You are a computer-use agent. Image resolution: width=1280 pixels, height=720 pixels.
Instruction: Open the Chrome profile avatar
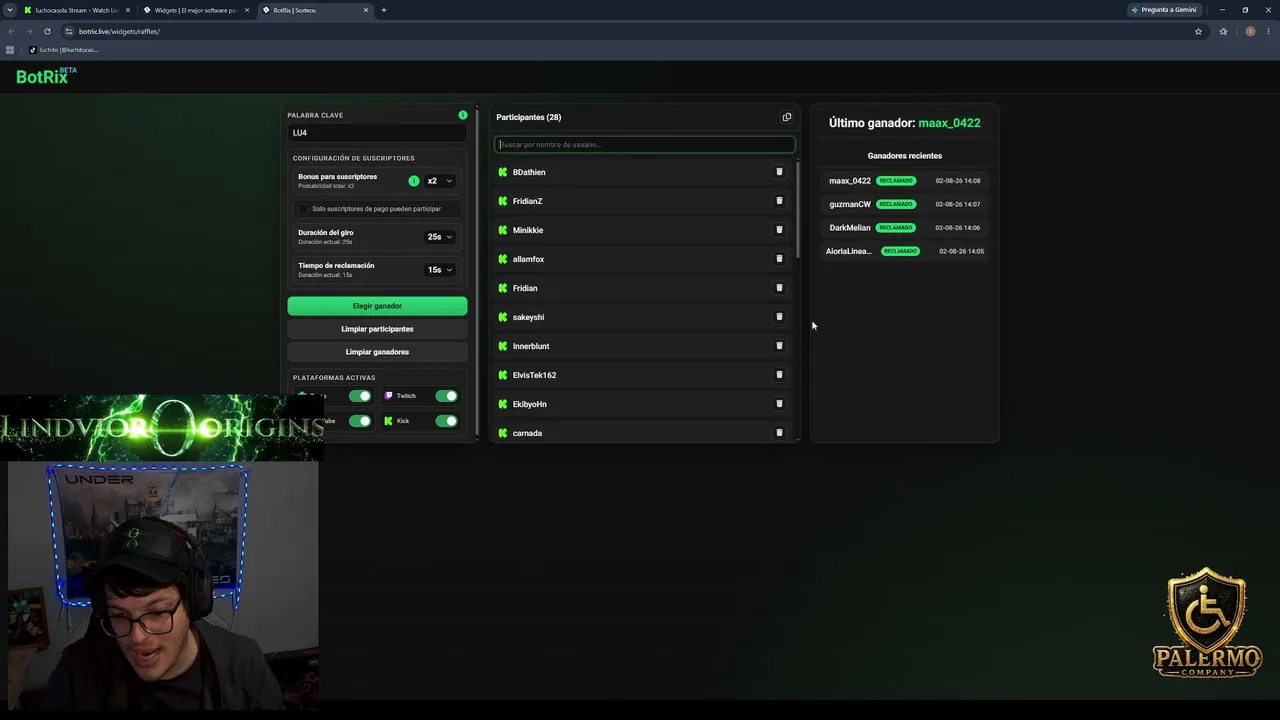(1250, 31)
